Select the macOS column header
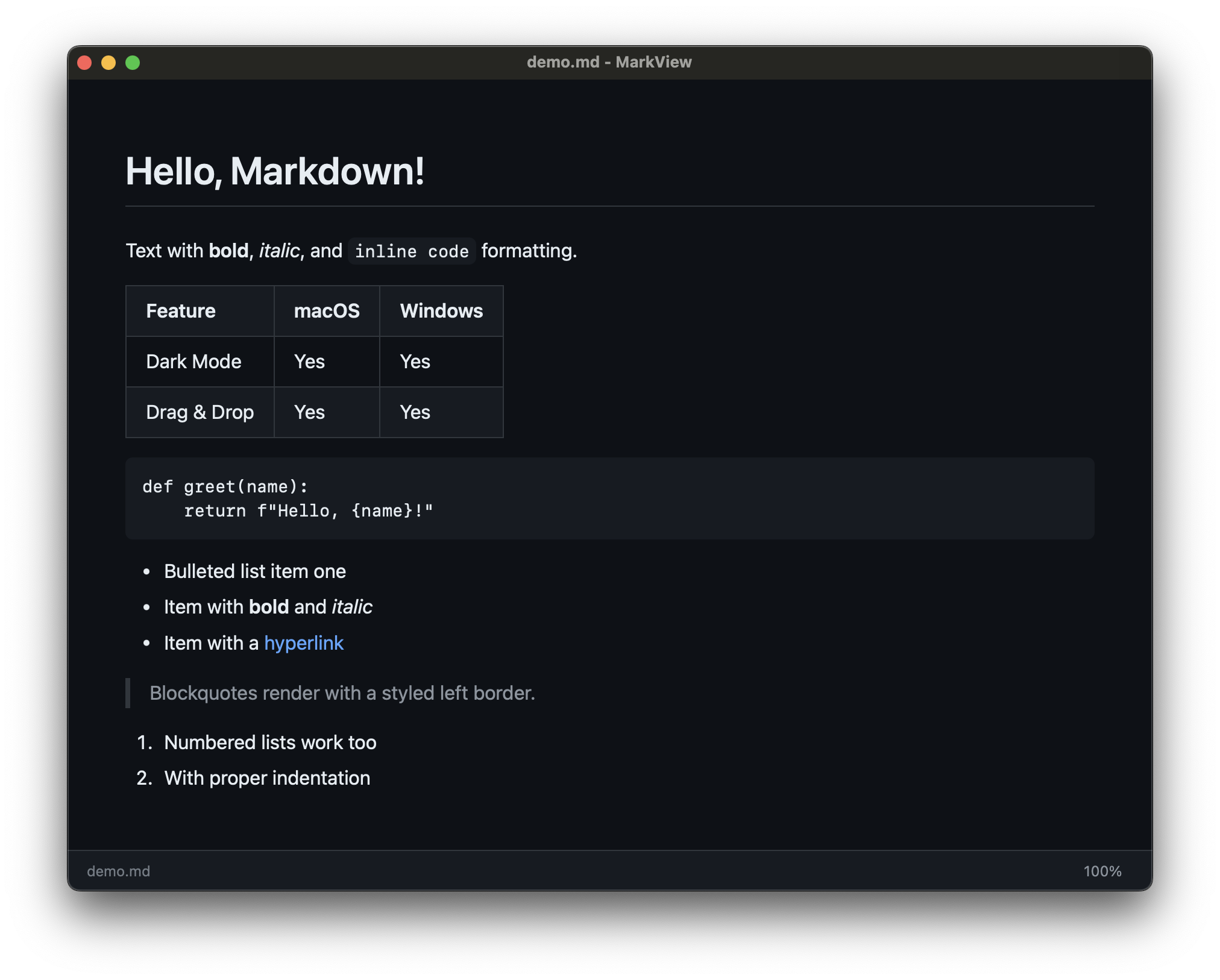 pos(326,310)
